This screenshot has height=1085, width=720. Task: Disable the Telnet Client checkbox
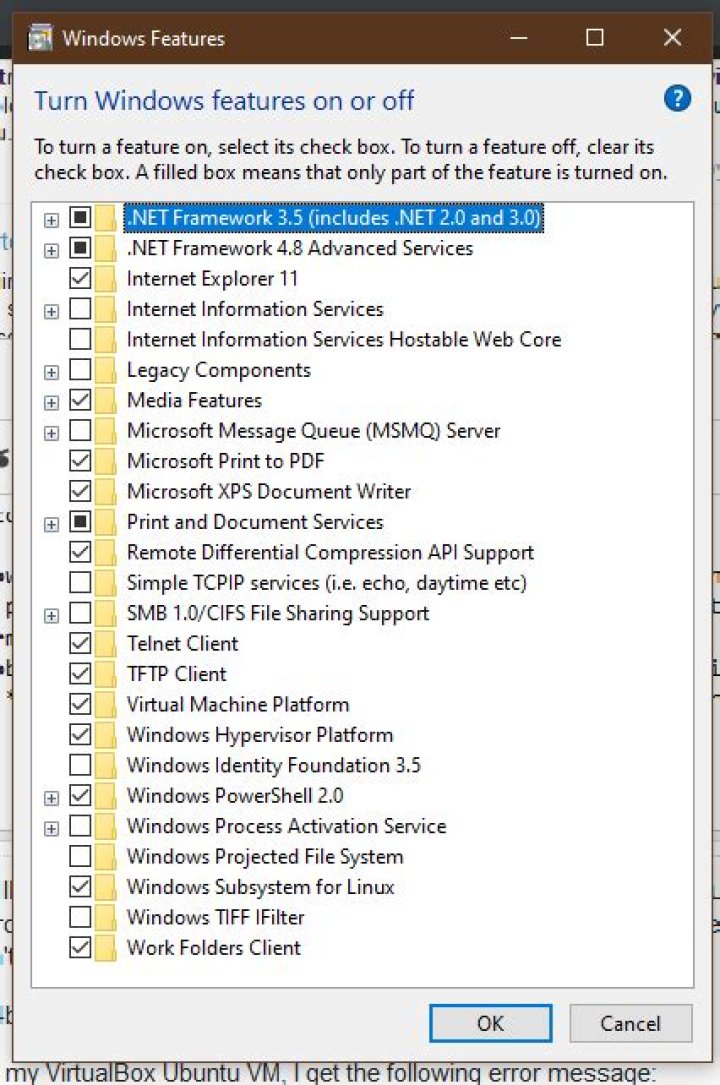(80, 644)
